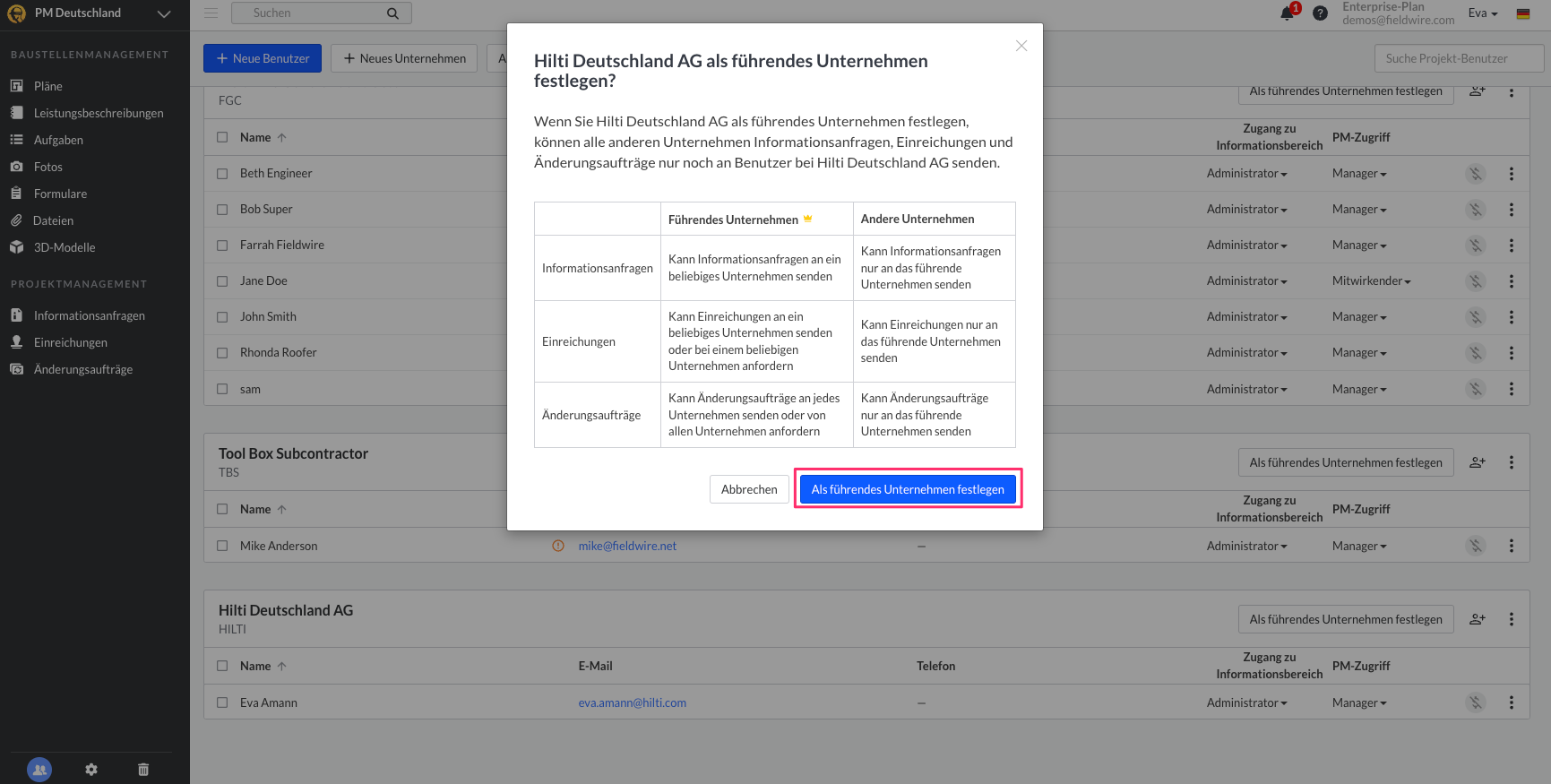
Task: Click the Änderungsaufträge sidebar icon
Action: 16,369
